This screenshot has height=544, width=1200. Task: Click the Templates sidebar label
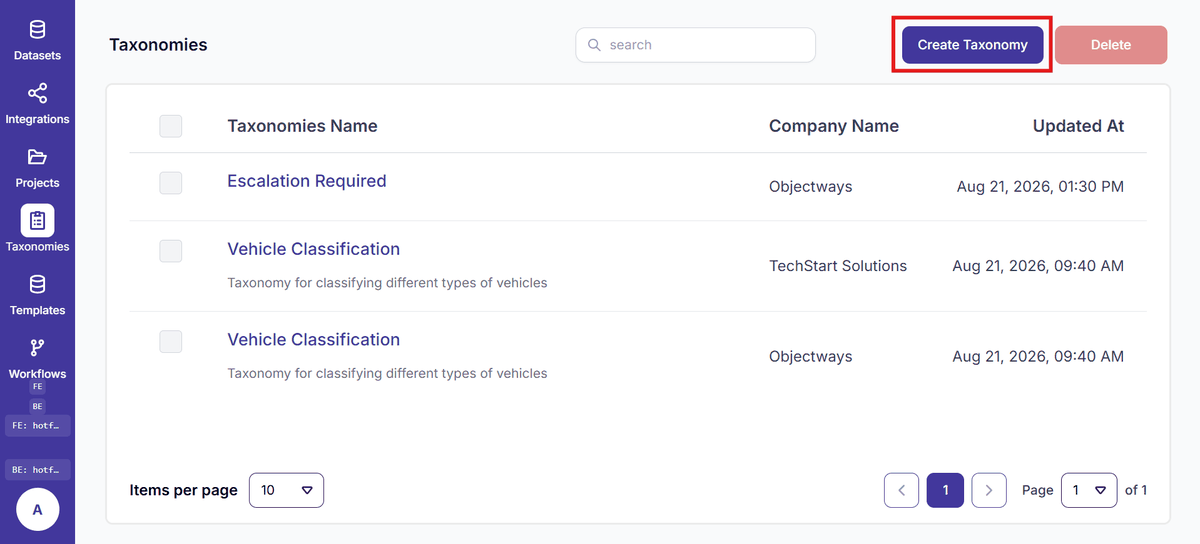click(37, 310)
